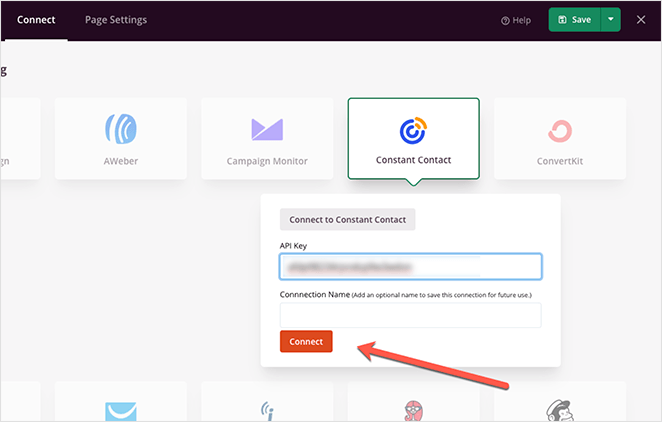
Task: Pick the ConvertKit integration icon
Action: click(x=560, y=131)
